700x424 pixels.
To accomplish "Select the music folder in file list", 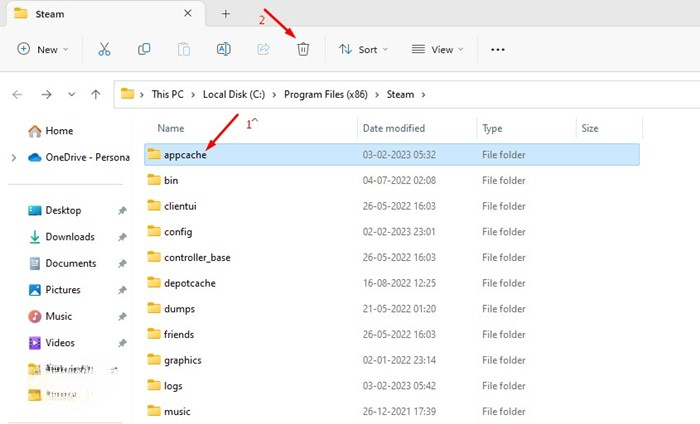I will [392, 412].
